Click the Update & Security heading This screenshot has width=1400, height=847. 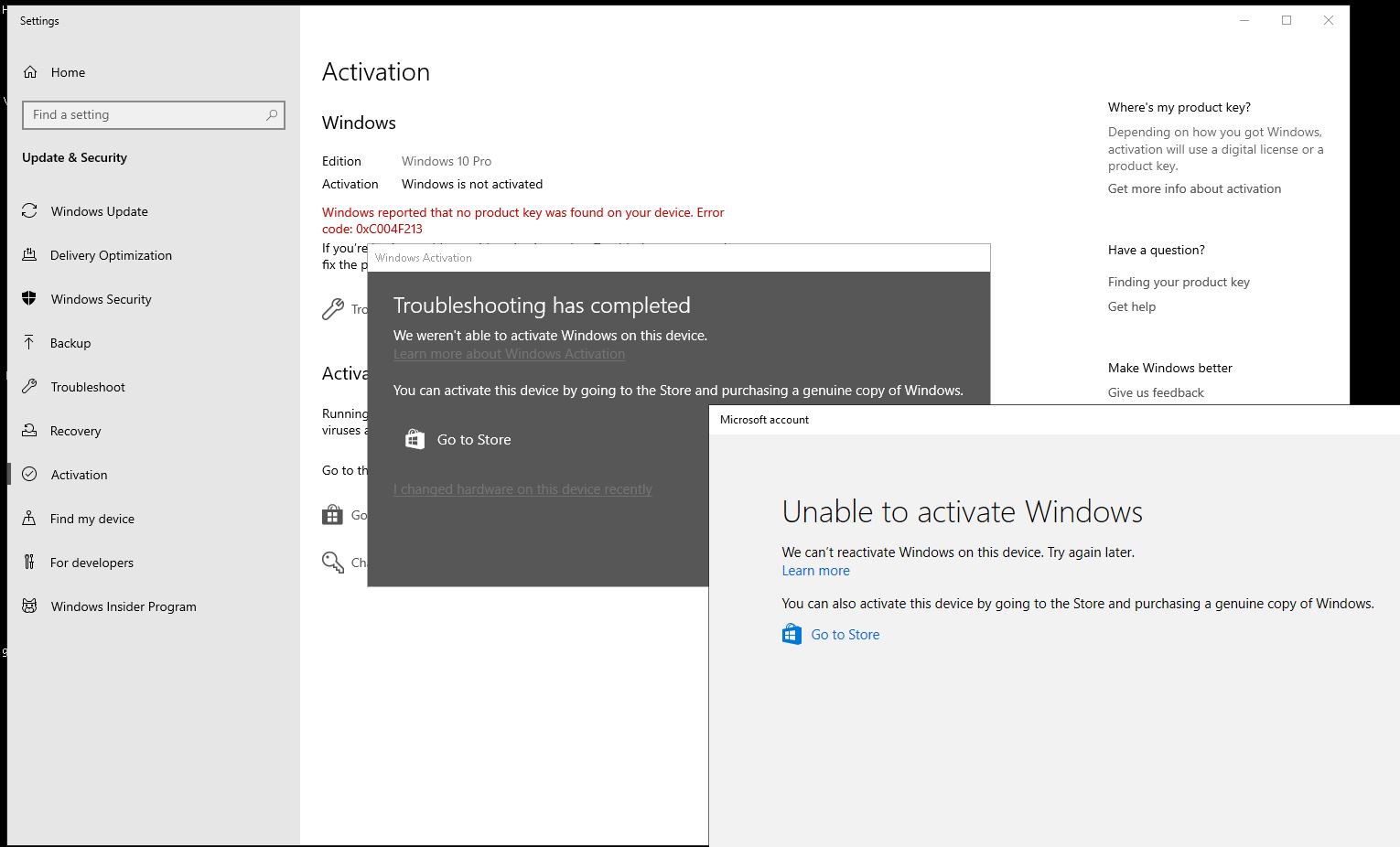click(x=74, y=157)
